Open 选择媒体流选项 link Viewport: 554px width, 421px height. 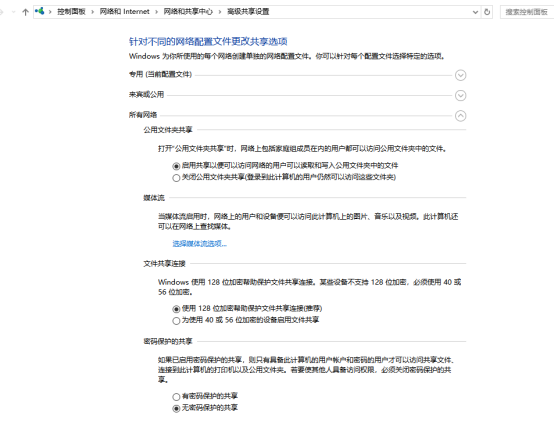(200, 243)
